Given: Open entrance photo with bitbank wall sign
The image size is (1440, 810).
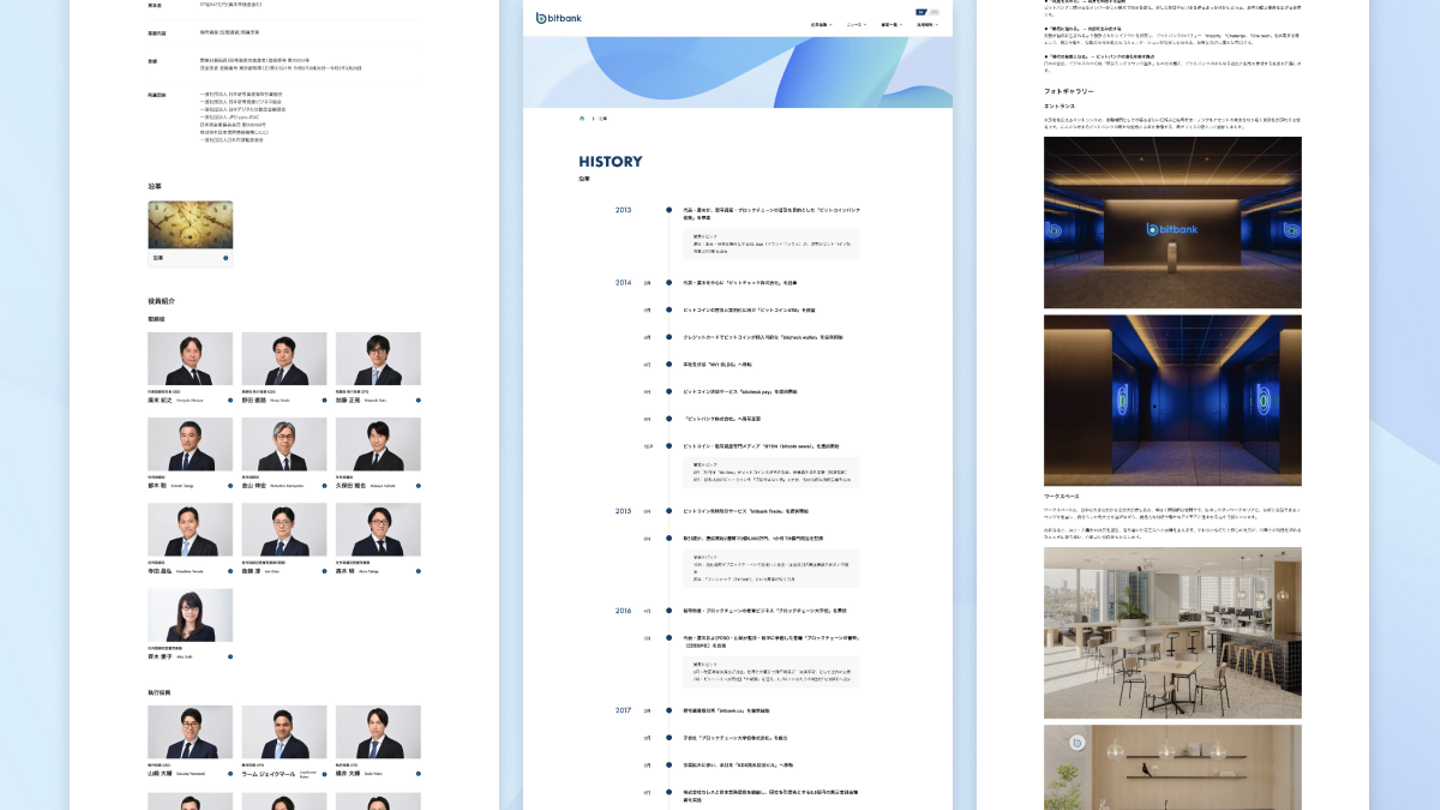Looking at the screenshot, I should (x=1173, y=223).
